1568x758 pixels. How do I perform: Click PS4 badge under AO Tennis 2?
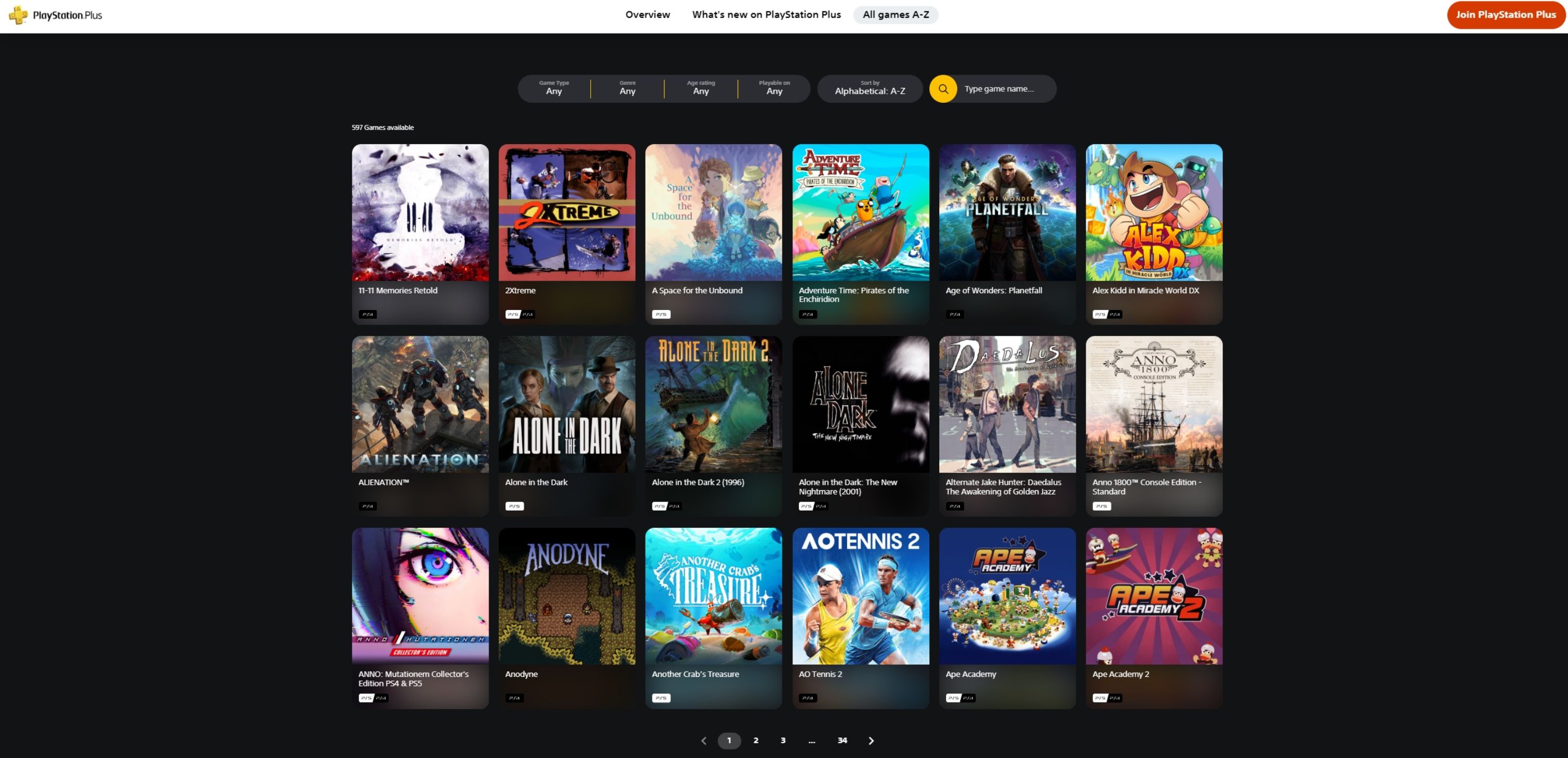(x=808, y=698)
